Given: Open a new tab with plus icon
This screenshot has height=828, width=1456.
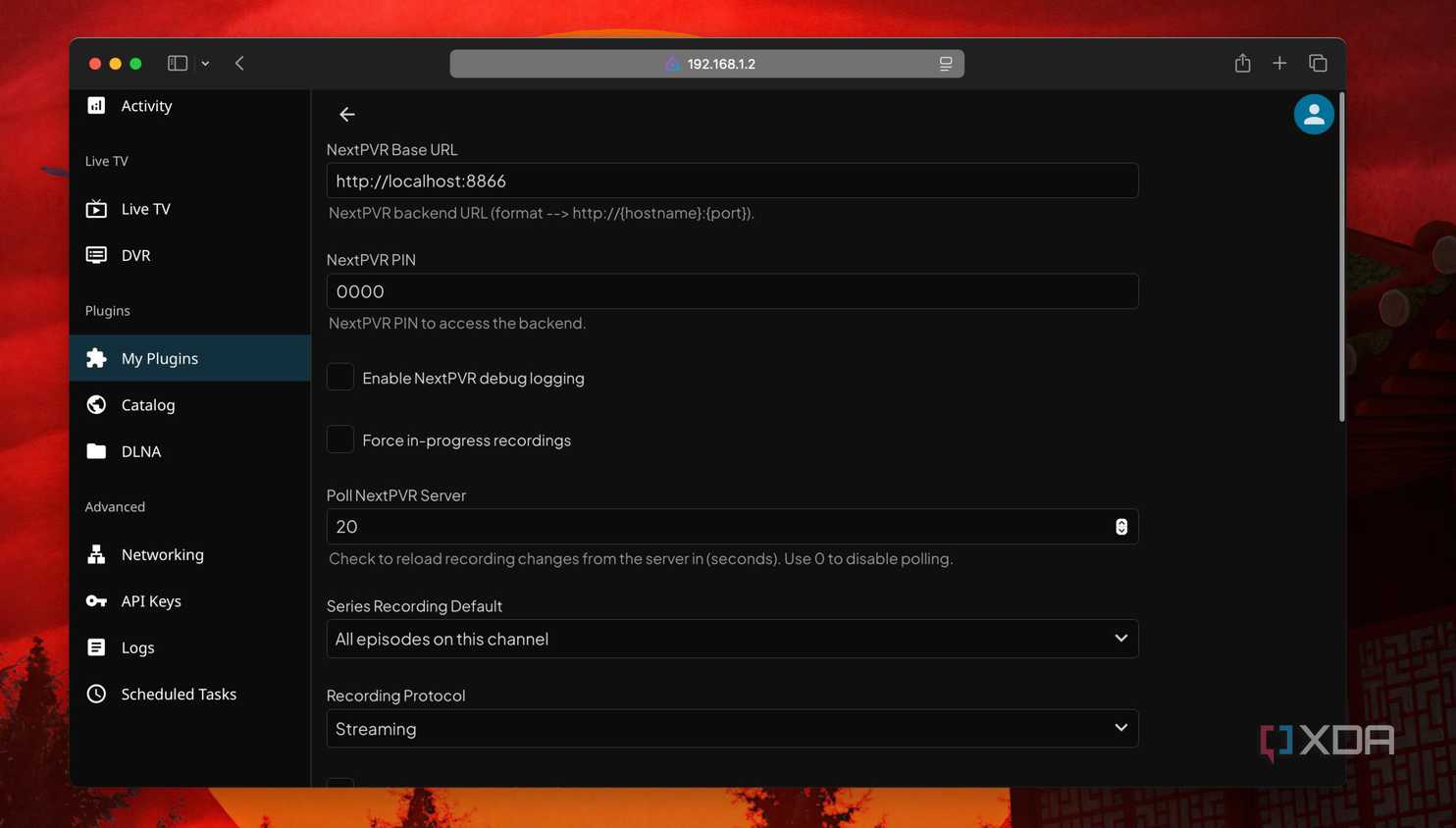Looking at the screenshot, I should (x=1279, y=63).
